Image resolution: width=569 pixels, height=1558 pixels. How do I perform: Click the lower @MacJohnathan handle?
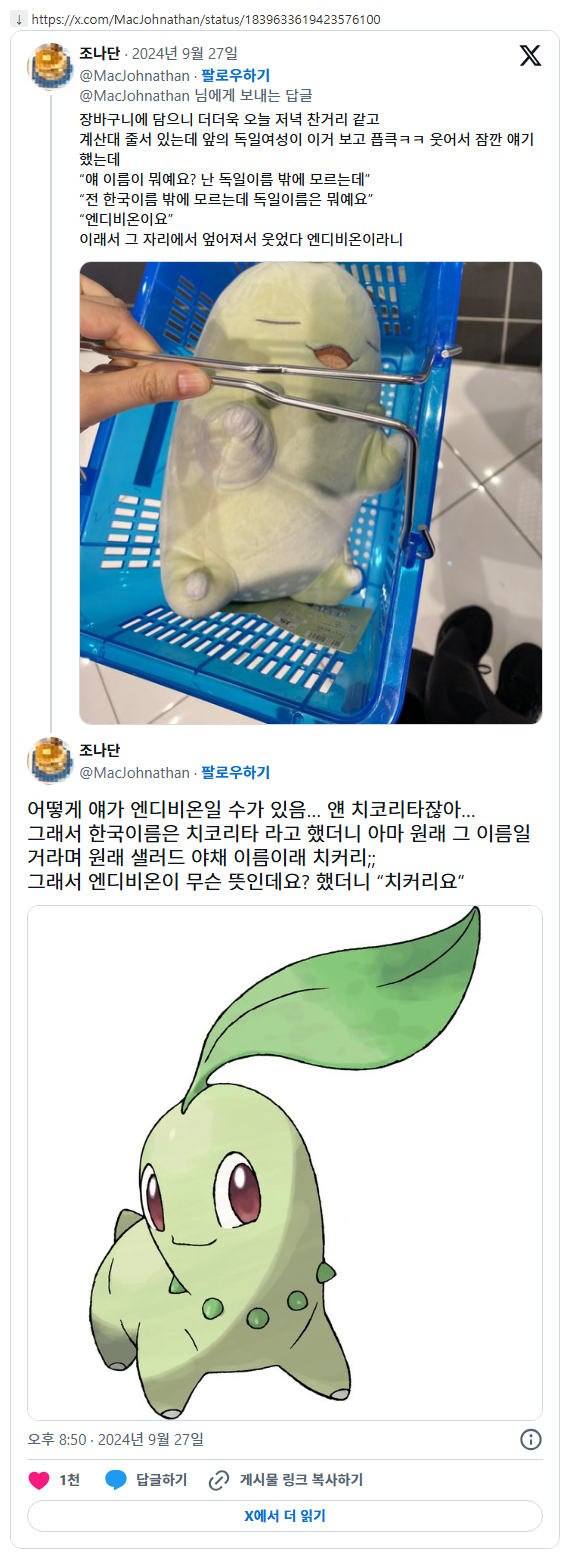pos(134,772)
